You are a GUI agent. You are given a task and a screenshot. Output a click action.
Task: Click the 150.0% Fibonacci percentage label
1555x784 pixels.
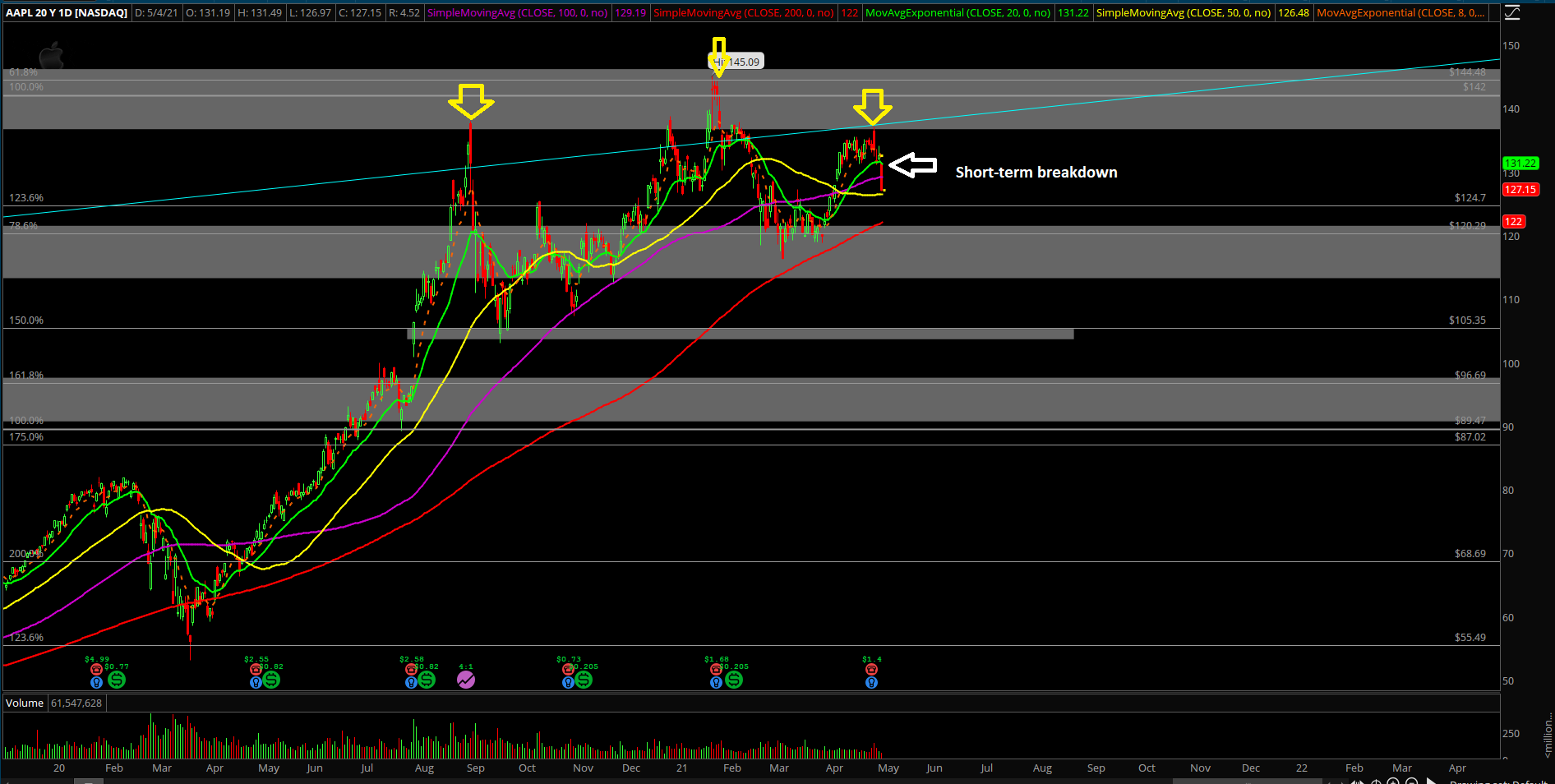pyautogui.click(x=26, y=320)
